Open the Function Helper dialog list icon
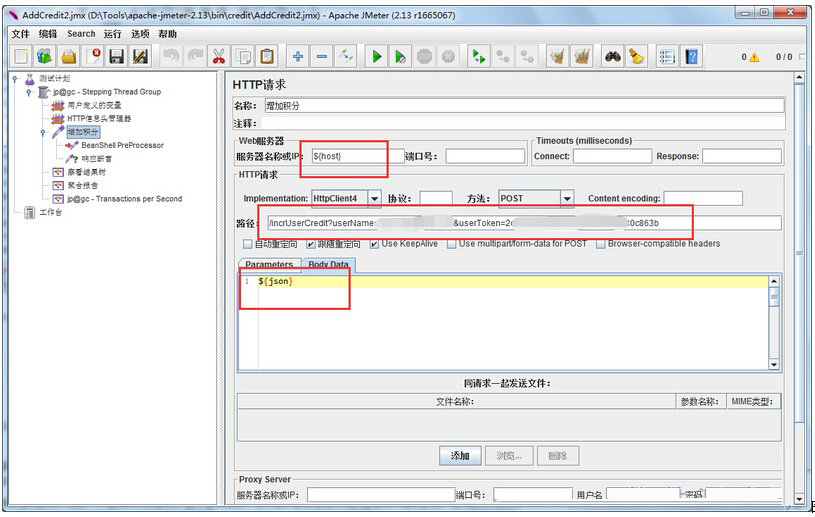This screenshot has width=815, height=517. (x=667, y=56)
